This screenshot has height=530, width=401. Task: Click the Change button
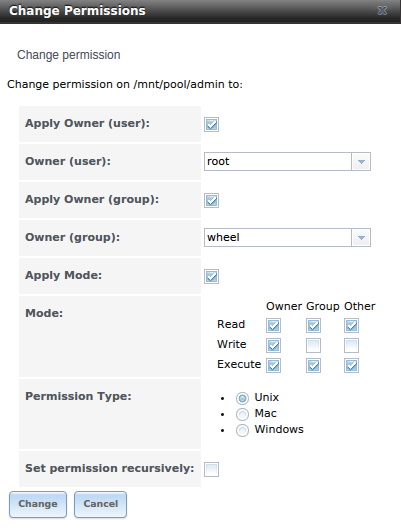coord(38,504)
